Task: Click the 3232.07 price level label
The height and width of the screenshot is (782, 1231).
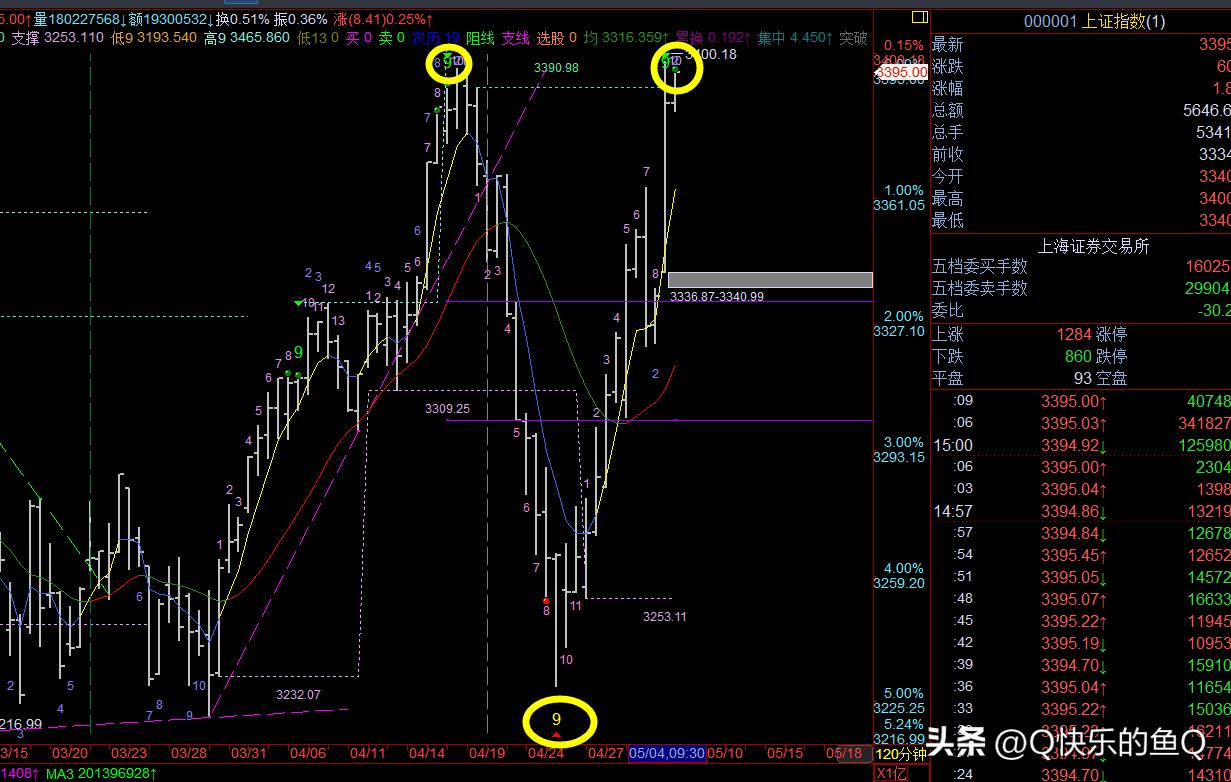Action: click(x=298, y=694)
